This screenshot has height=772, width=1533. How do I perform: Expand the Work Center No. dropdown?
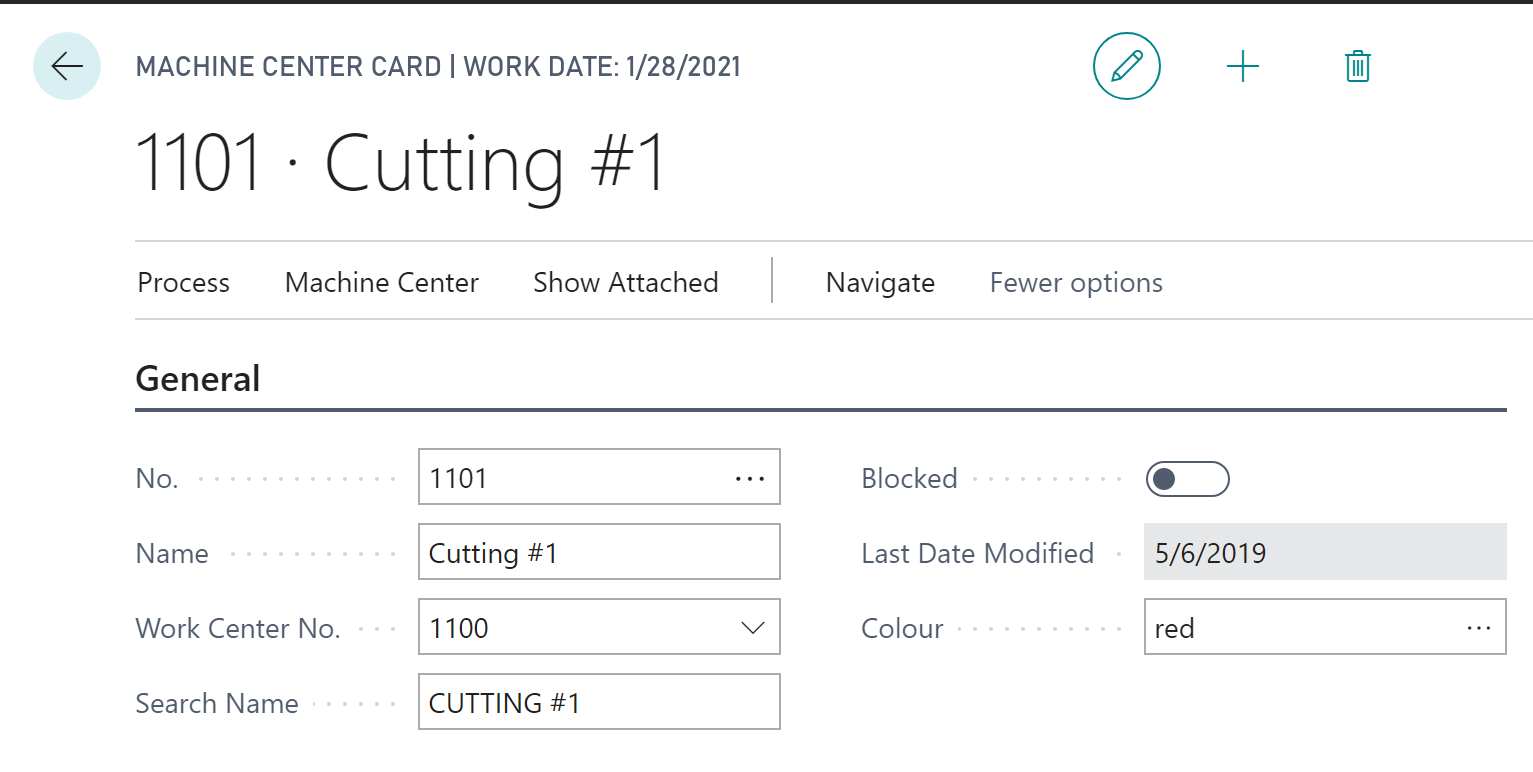pyautogui.click(x=752, y=628)
